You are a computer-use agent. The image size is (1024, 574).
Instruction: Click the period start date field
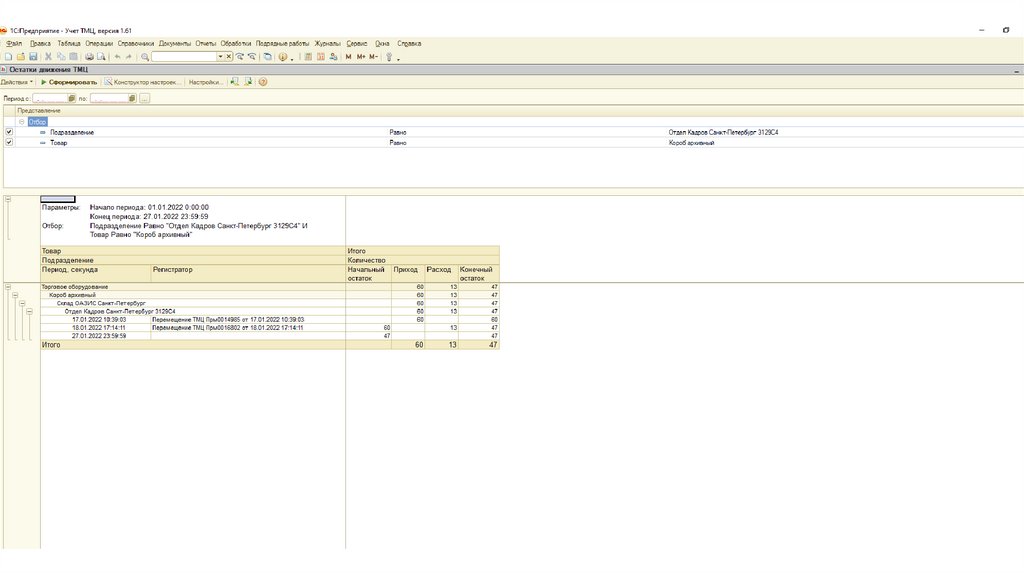tap(50, 99)
